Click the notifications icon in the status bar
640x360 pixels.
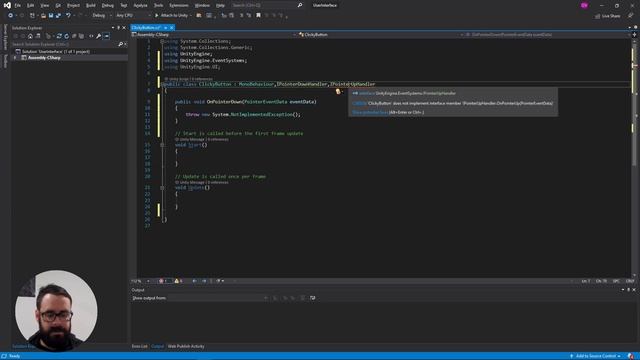[631, 356]
